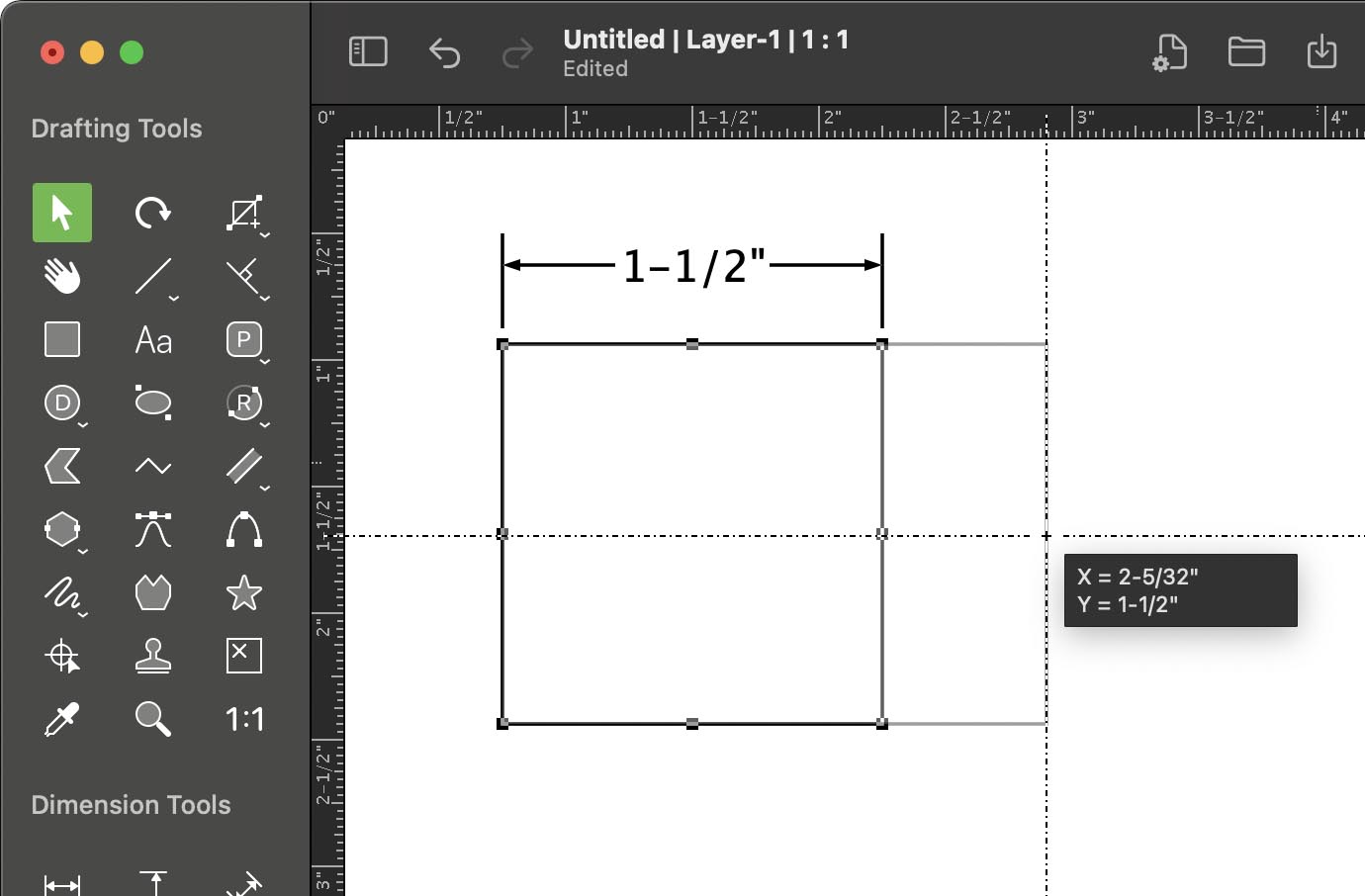Open the polygon tool variants chevron
Image resolution: width=1365 pixels, height=896 pixels.
[83, 551]
